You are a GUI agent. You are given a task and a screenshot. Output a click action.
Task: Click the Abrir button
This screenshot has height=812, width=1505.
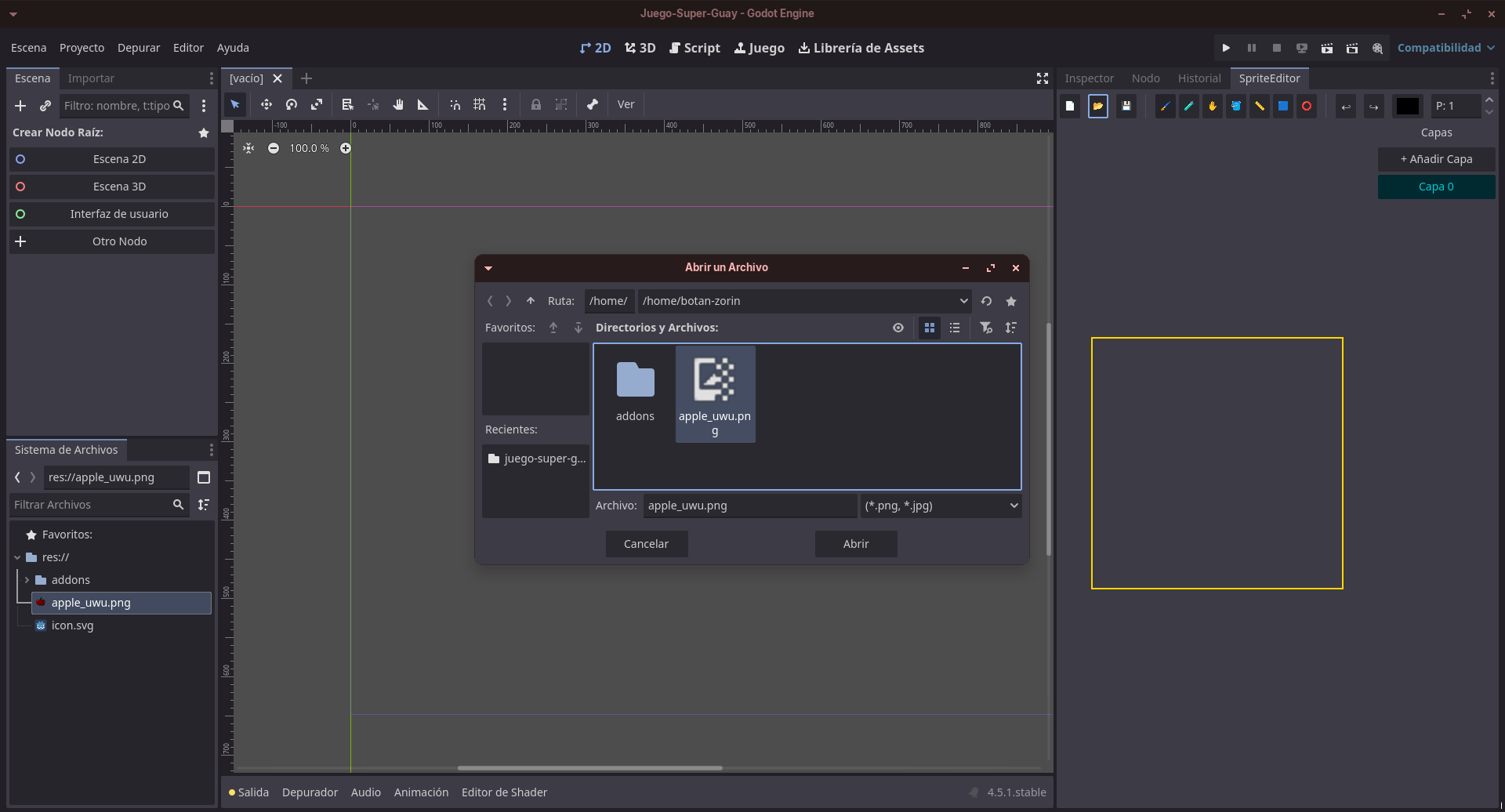coord(855,544)
